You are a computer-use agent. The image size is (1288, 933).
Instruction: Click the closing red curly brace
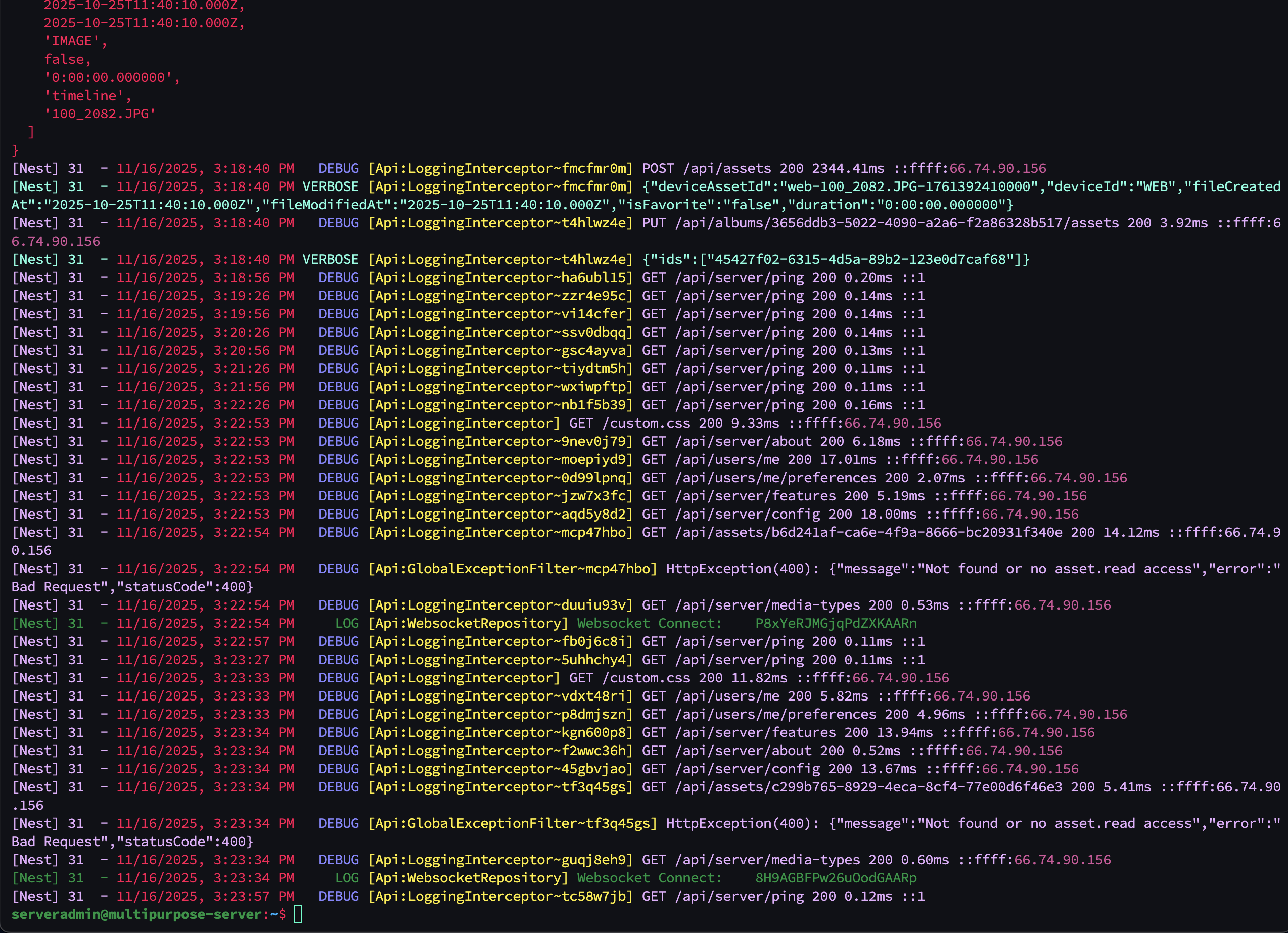[15, 151]
